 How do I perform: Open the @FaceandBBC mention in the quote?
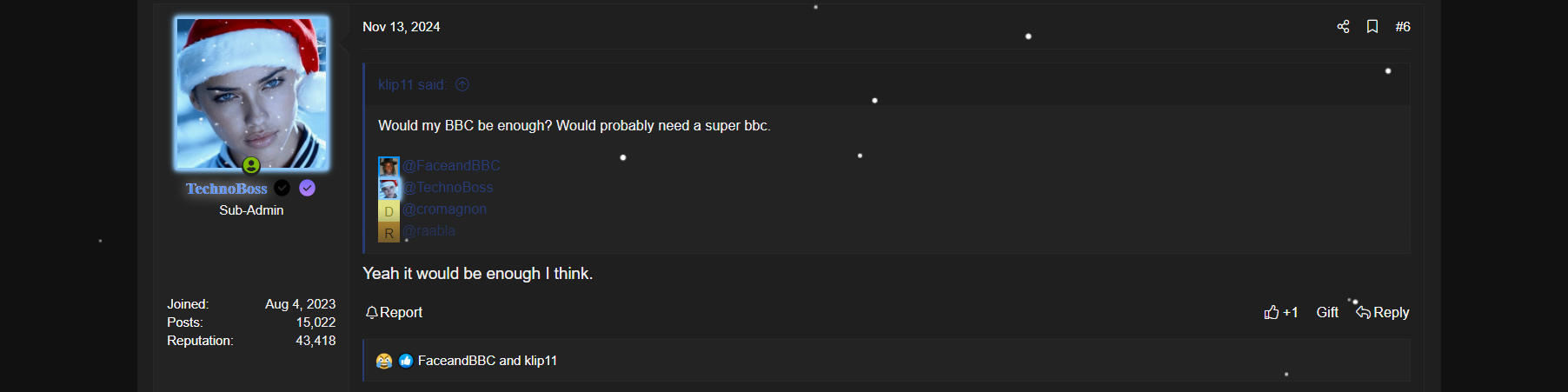coord(451,165)
